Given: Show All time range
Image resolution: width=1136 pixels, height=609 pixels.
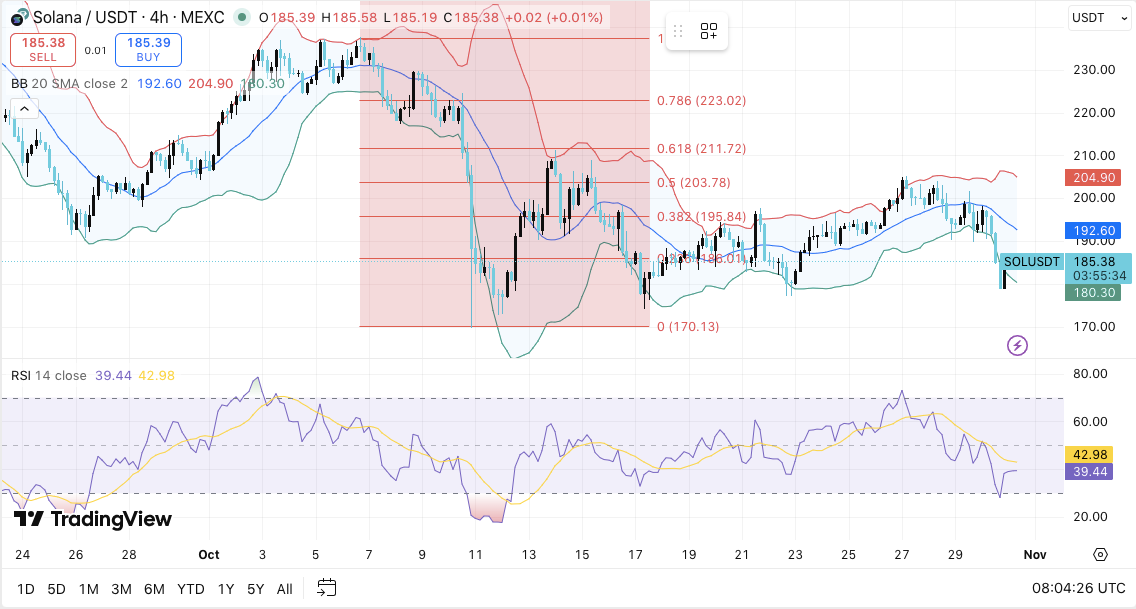Looking at the screenshot, I should click(x=285, y=589).
